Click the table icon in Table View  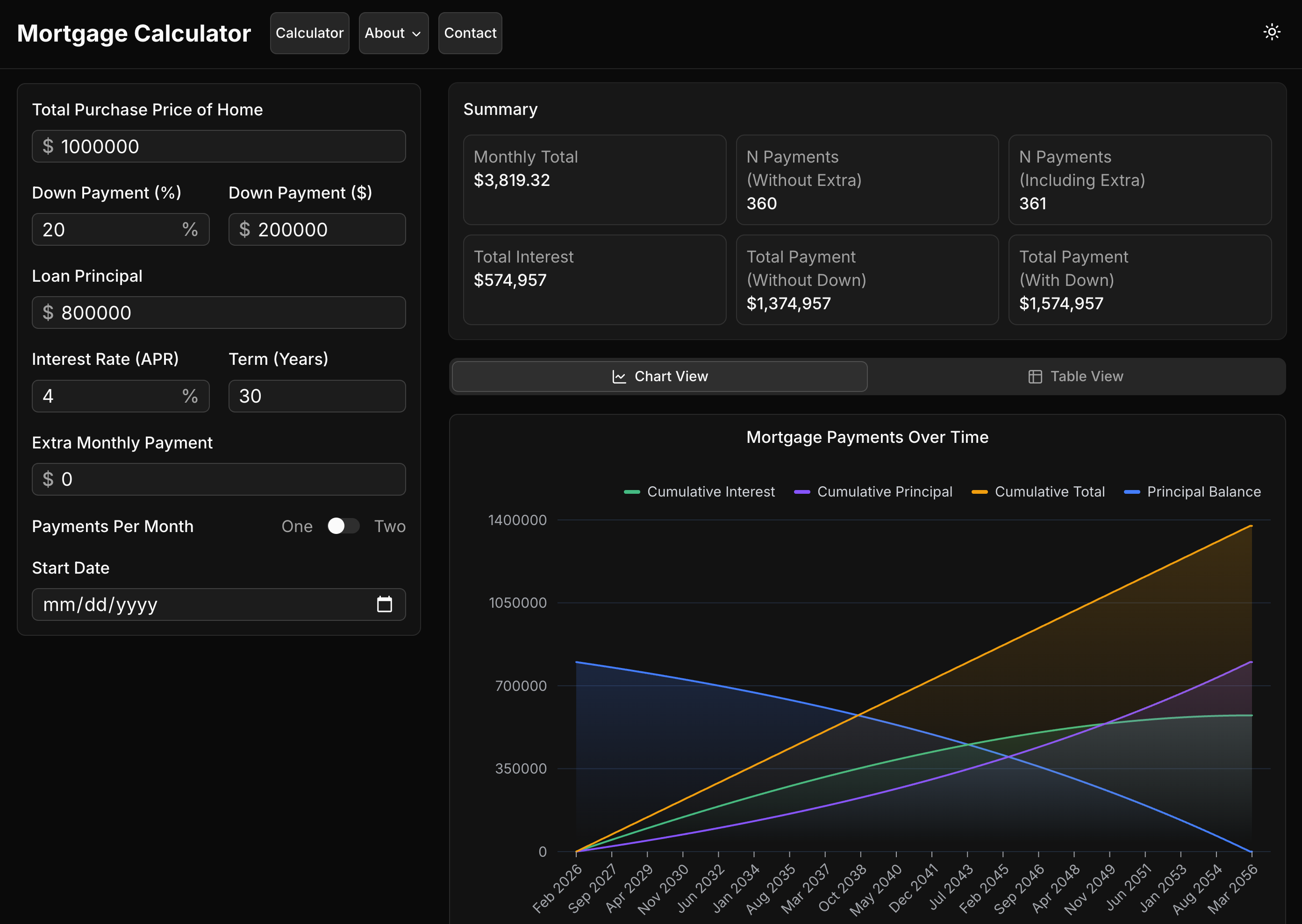click(x=1035, y=377)
